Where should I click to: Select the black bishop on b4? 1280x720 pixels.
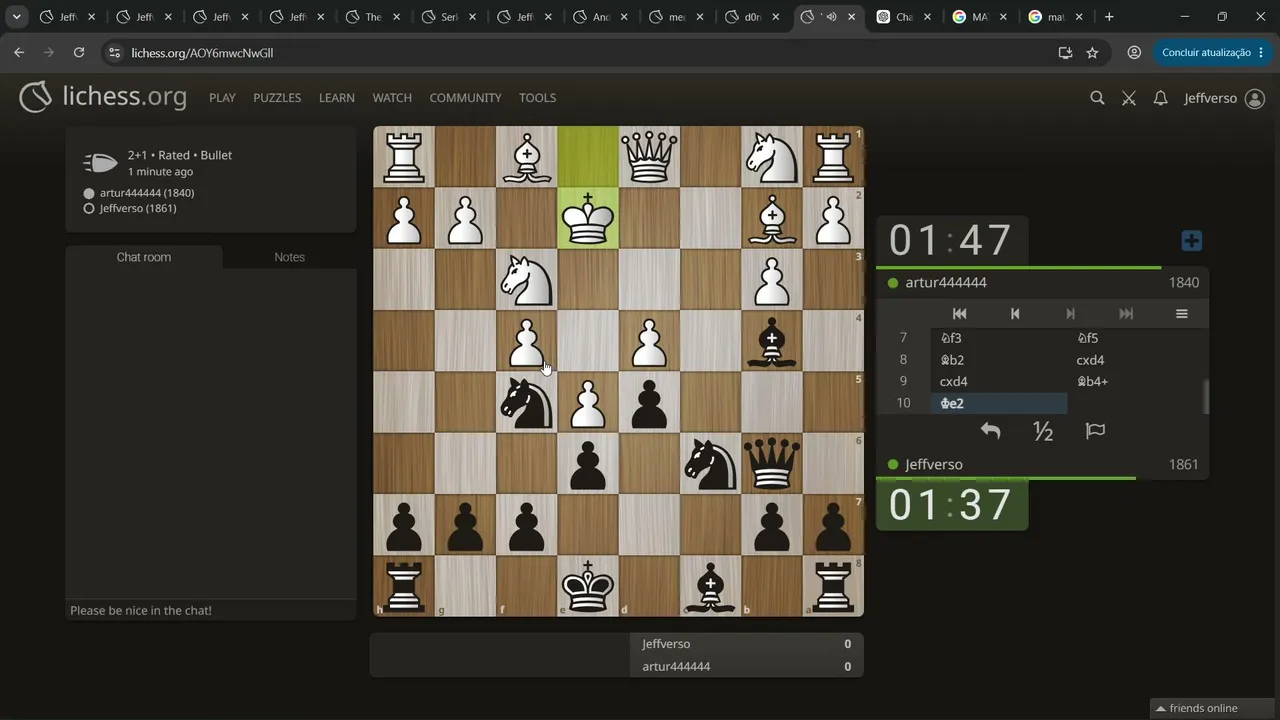(x=771, y=341)
